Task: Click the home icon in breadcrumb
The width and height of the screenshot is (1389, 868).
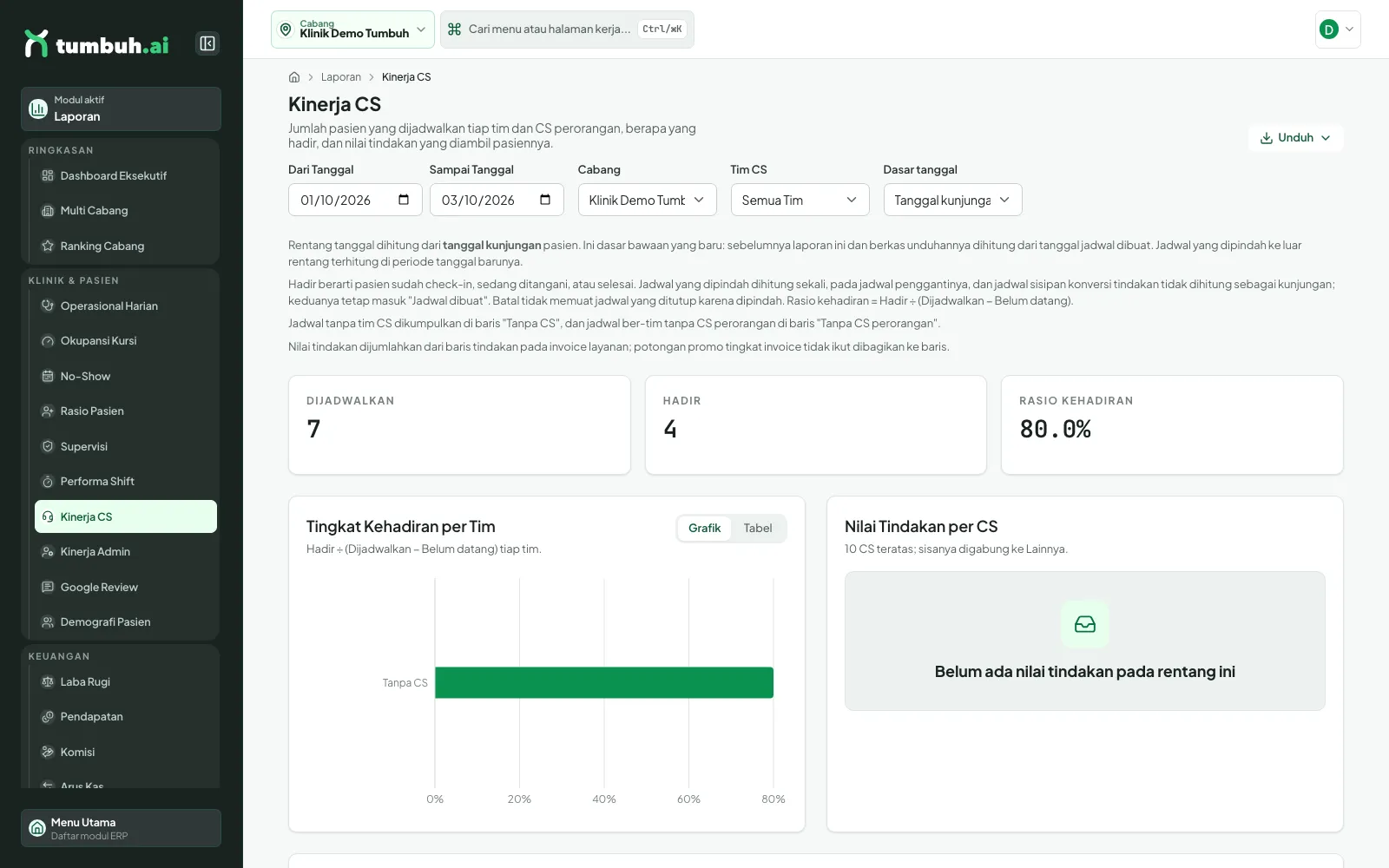Action: tap(294, 77)
